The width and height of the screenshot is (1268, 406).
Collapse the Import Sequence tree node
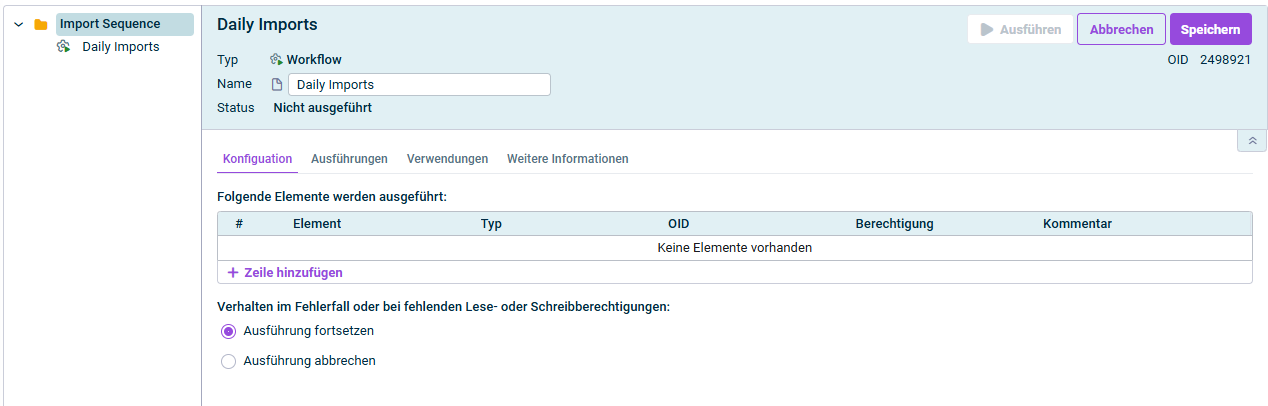(x=18, y=25)
